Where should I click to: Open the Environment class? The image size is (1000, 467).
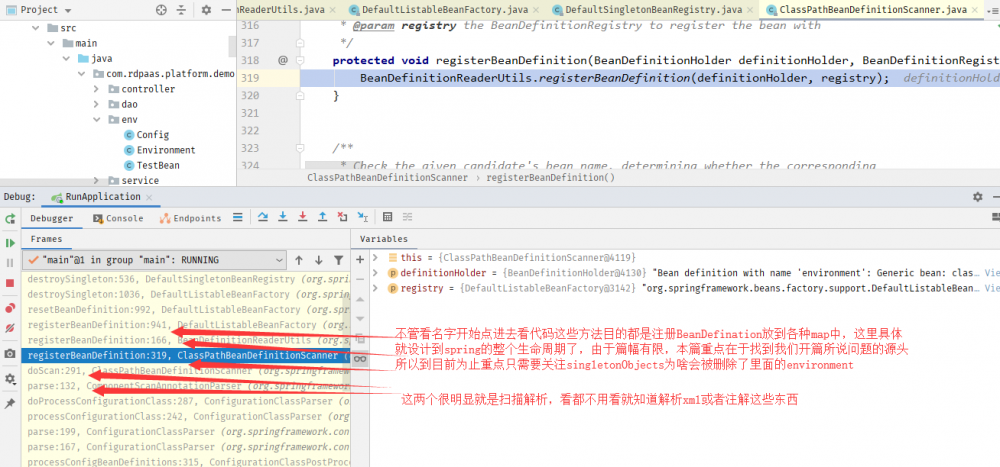[x=159, y=150]
